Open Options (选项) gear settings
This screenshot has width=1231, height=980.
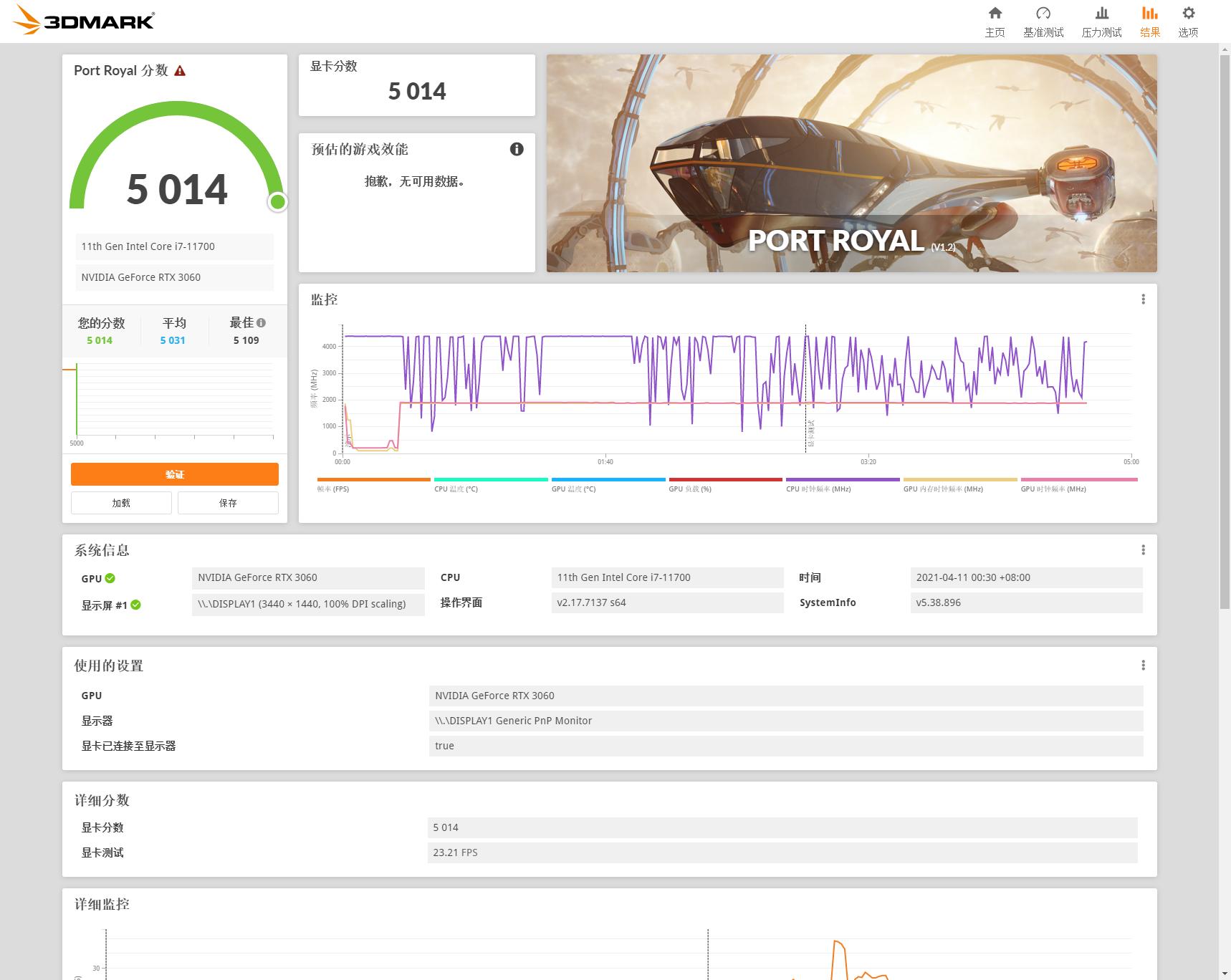click(x=1188, y=21)
